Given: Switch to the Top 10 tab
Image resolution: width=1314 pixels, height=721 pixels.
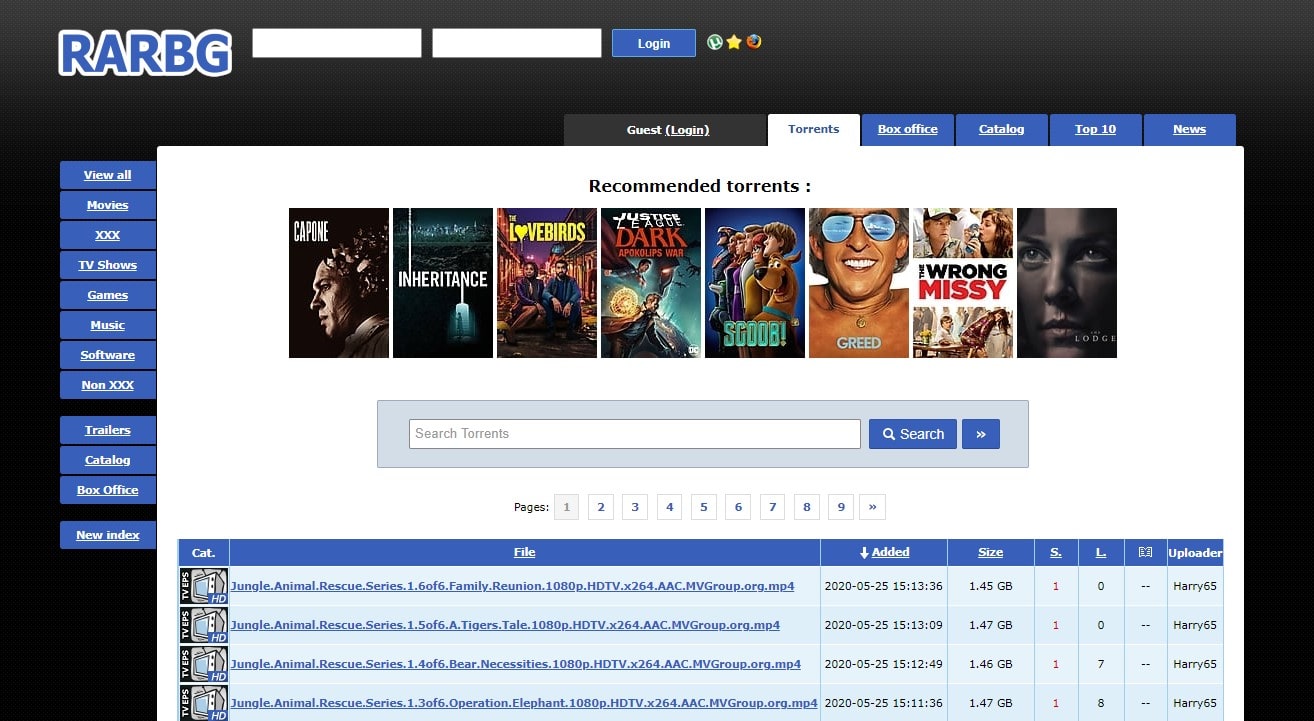Looking at the screenshot, I should point(1096,130).
